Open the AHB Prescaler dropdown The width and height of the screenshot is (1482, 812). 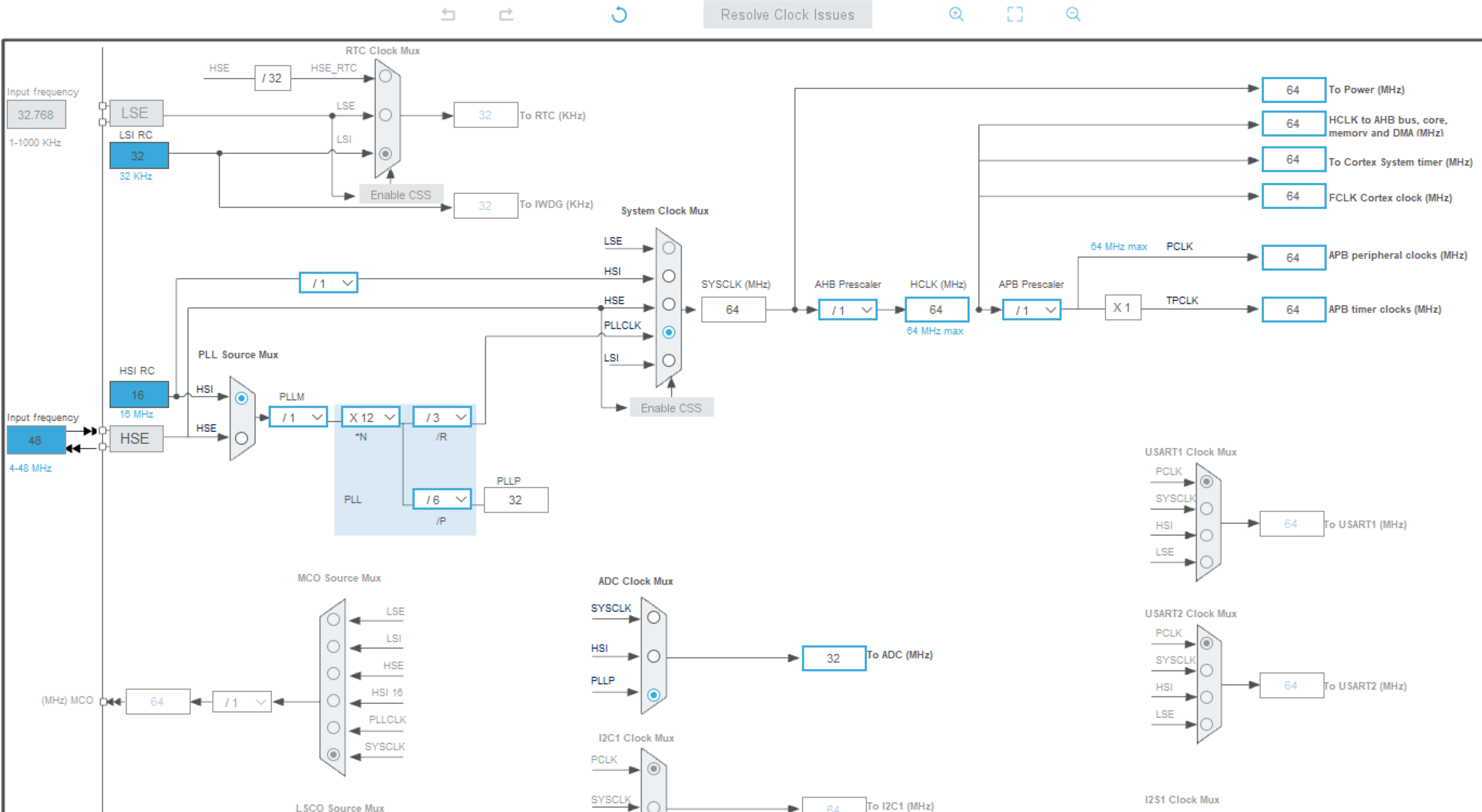pos(847,309)
